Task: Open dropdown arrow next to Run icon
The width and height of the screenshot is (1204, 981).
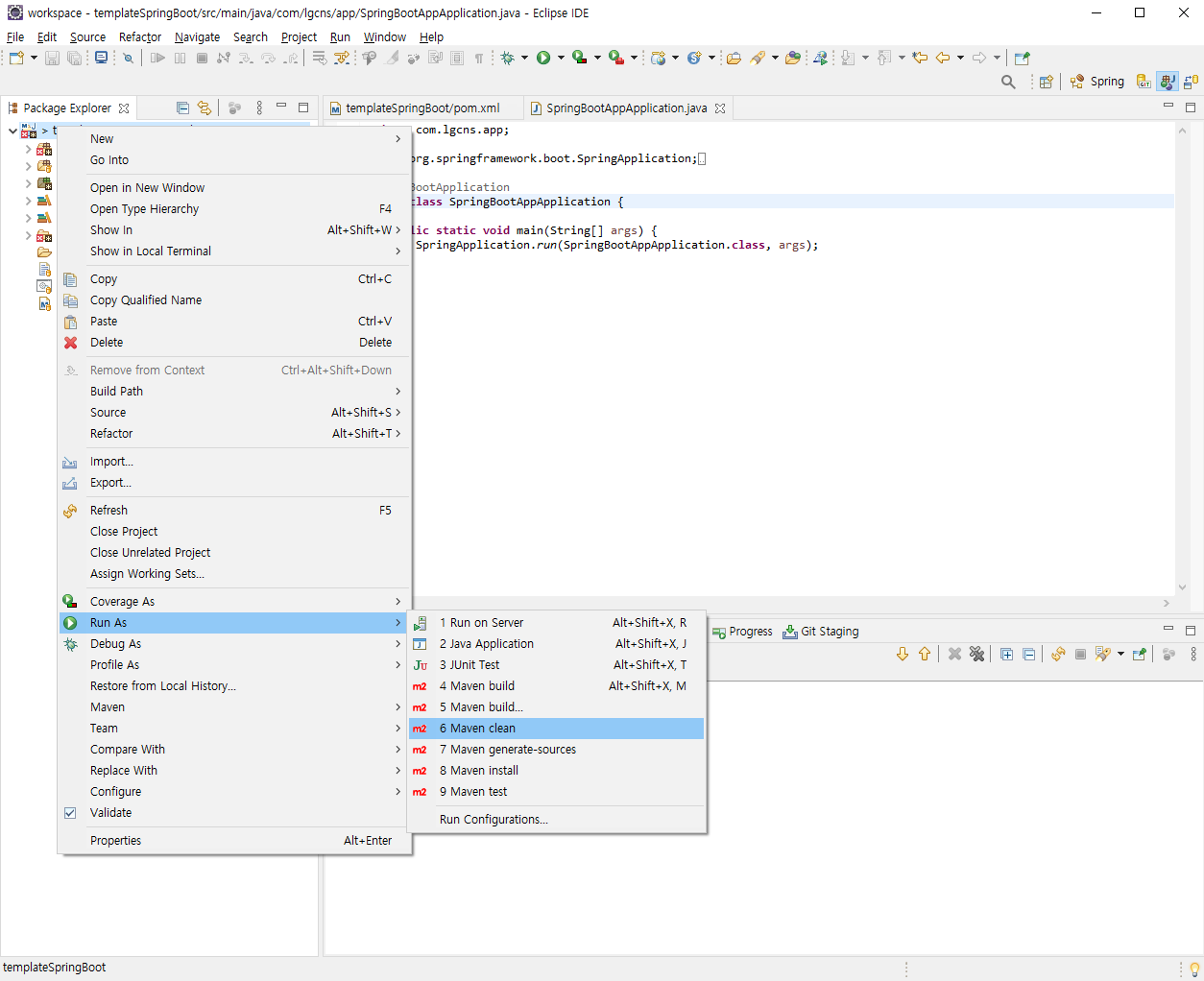Action: point(561,58)
